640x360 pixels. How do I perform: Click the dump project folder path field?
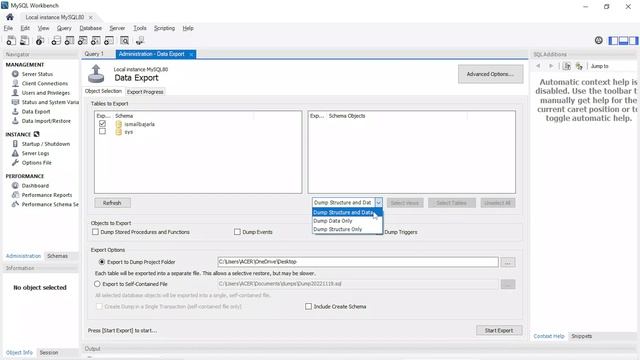coord(358,262)
